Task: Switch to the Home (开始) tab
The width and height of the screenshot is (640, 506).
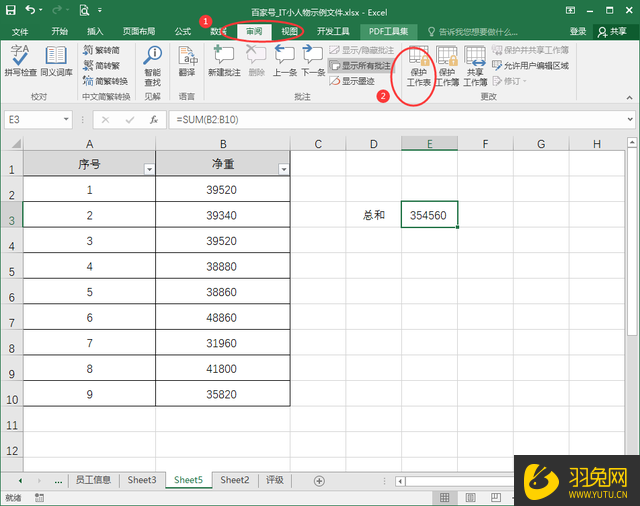Action: tap(60, 32)
